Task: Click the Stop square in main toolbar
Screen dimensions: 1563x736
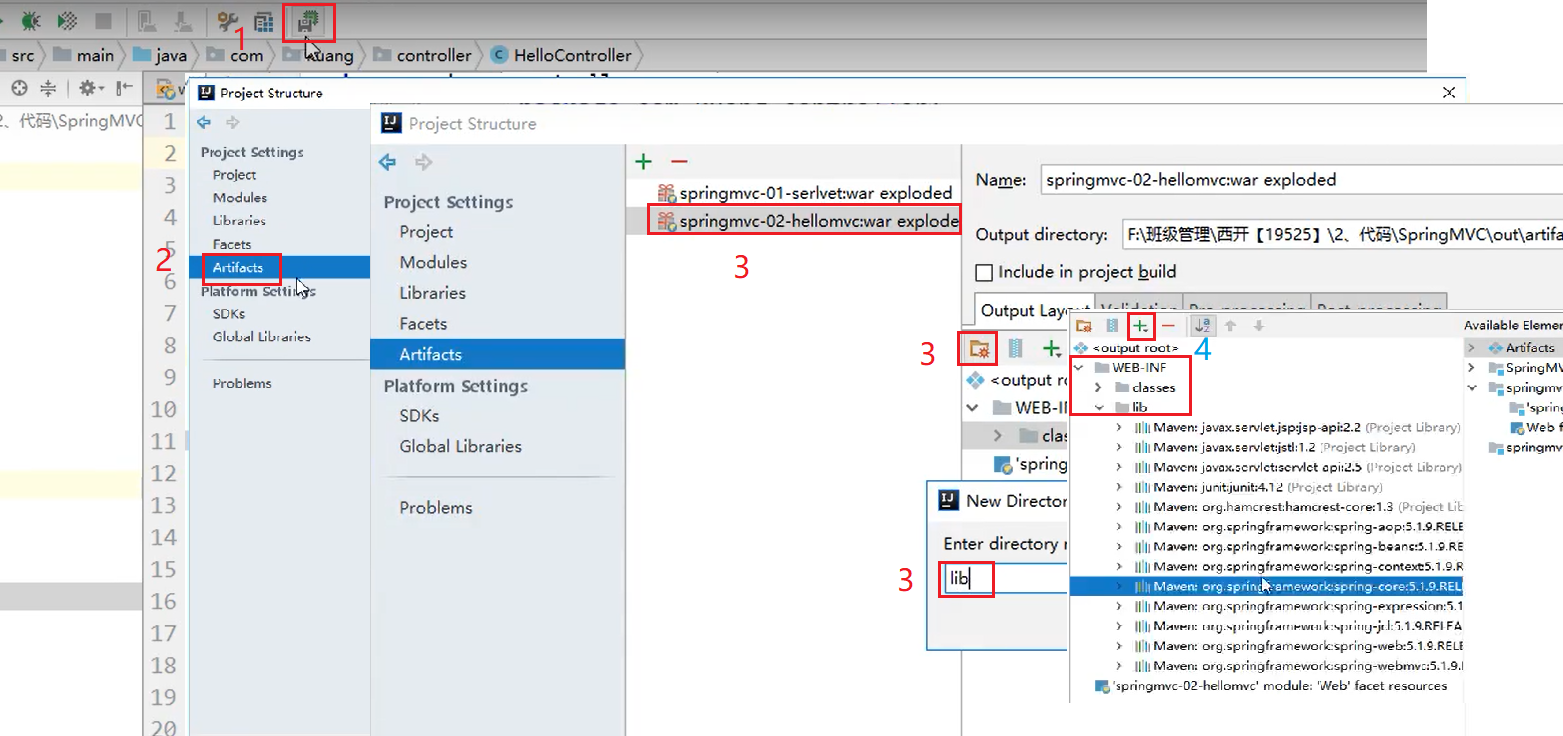Action: point(103,20)
